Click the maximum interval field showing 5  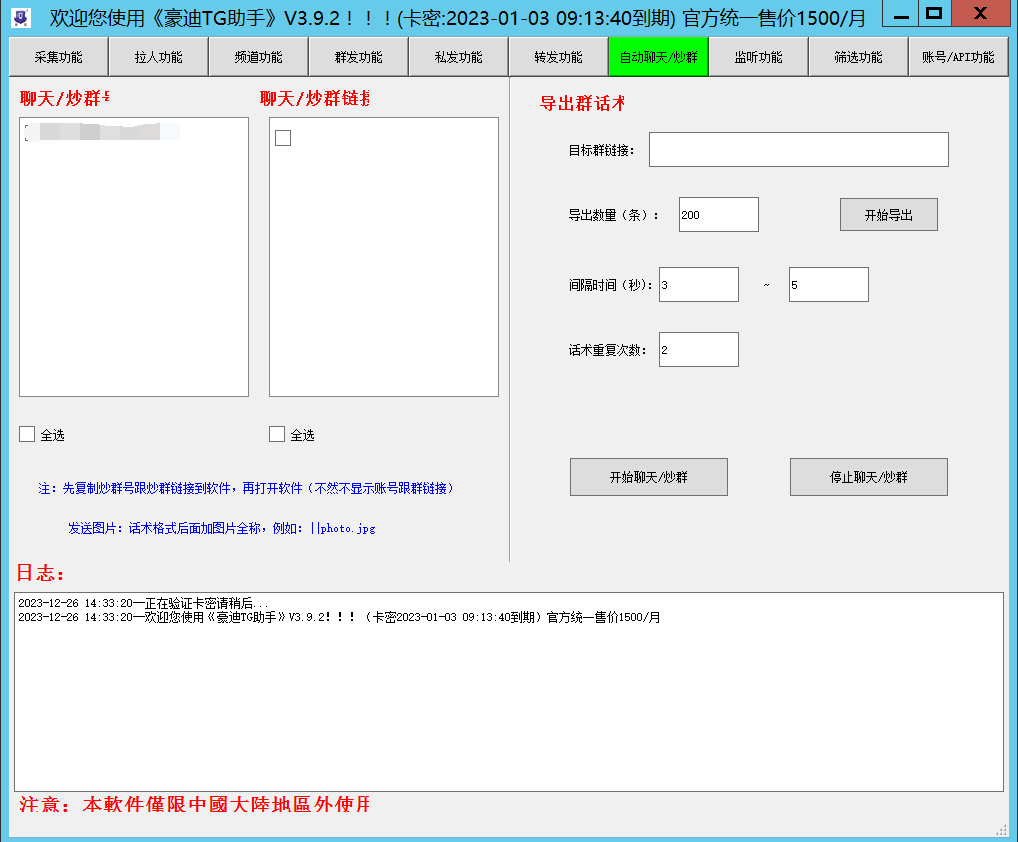(828, 284)
